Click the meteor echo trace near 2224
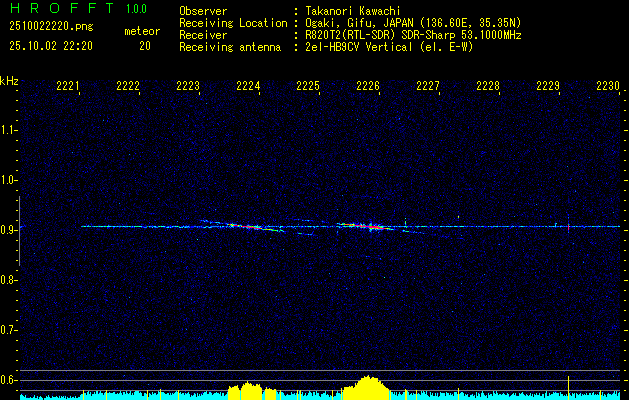 point(249,227)
